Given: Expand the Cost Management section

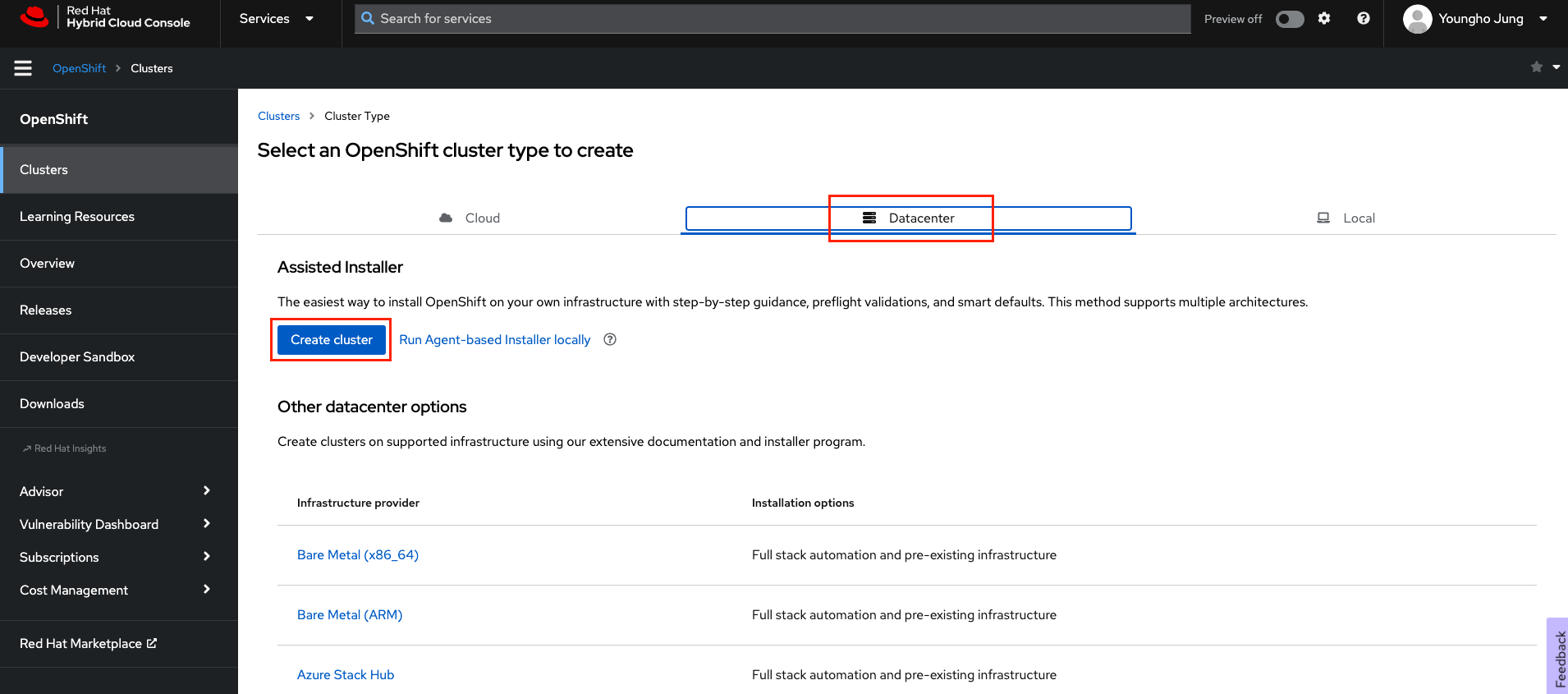Looking at the screenshot, I should [x=119, y=590].
